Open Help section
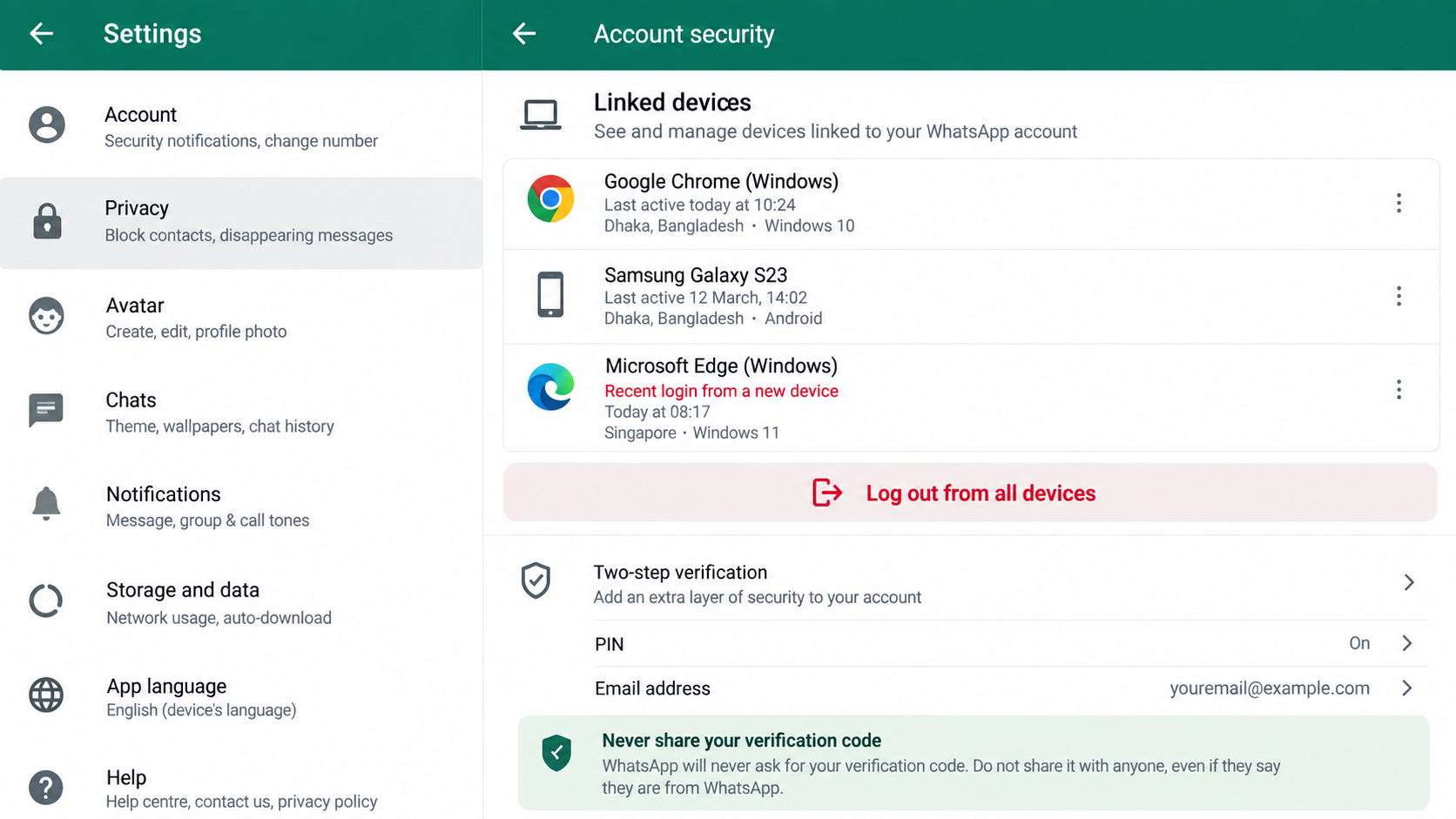The image size is (1456, 819). (x=241, y=789)
